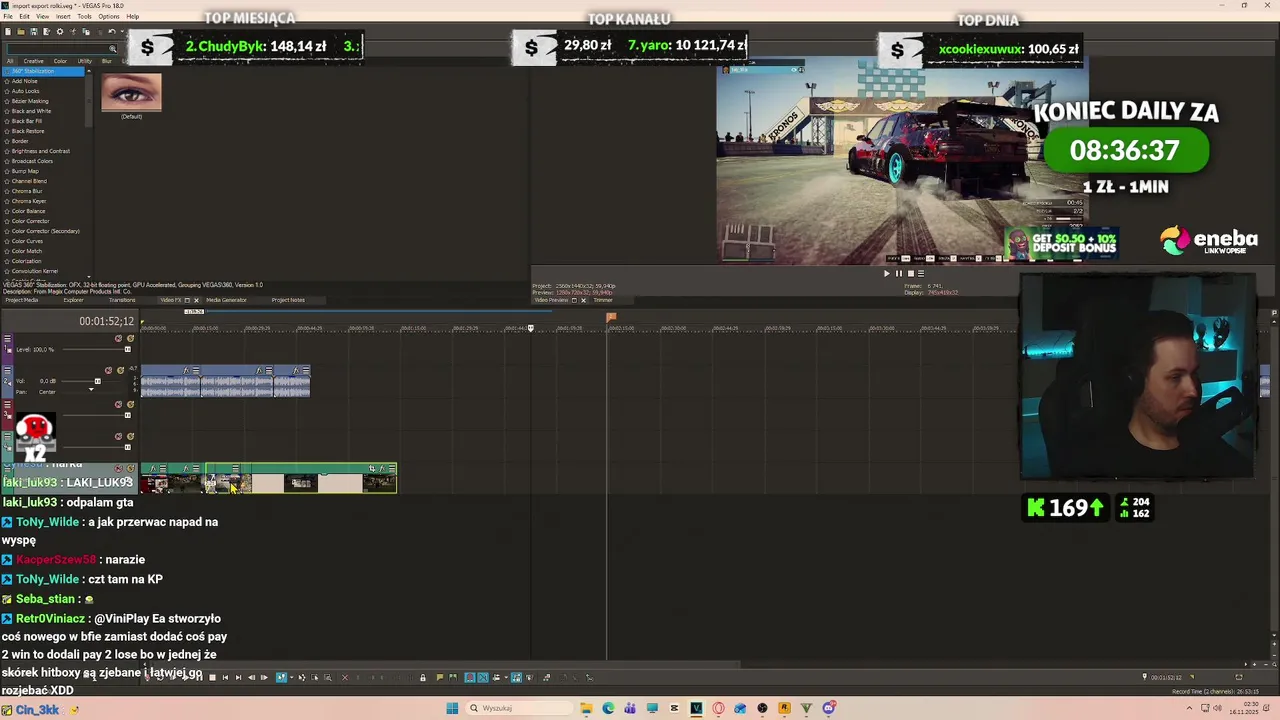Click the Windows Start button
Screen dimensions: 1280x720
tap(452, 708)
